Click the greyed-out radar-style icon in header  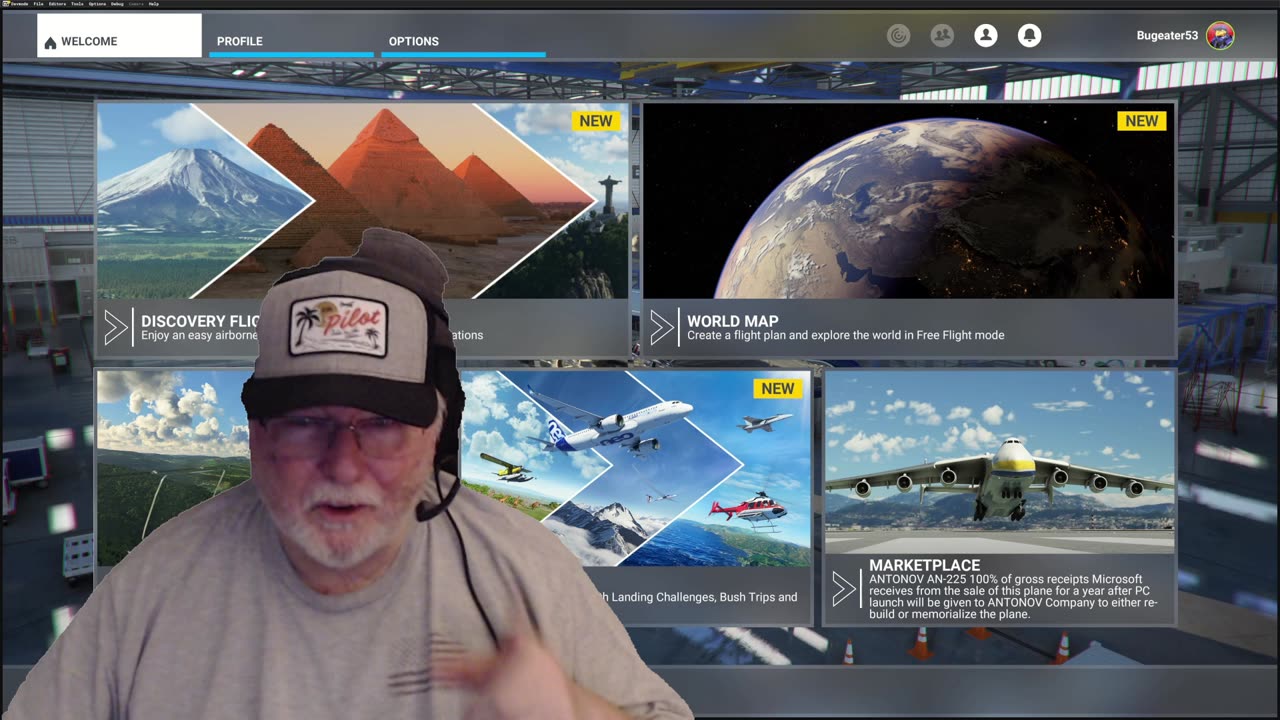(898, 36)
